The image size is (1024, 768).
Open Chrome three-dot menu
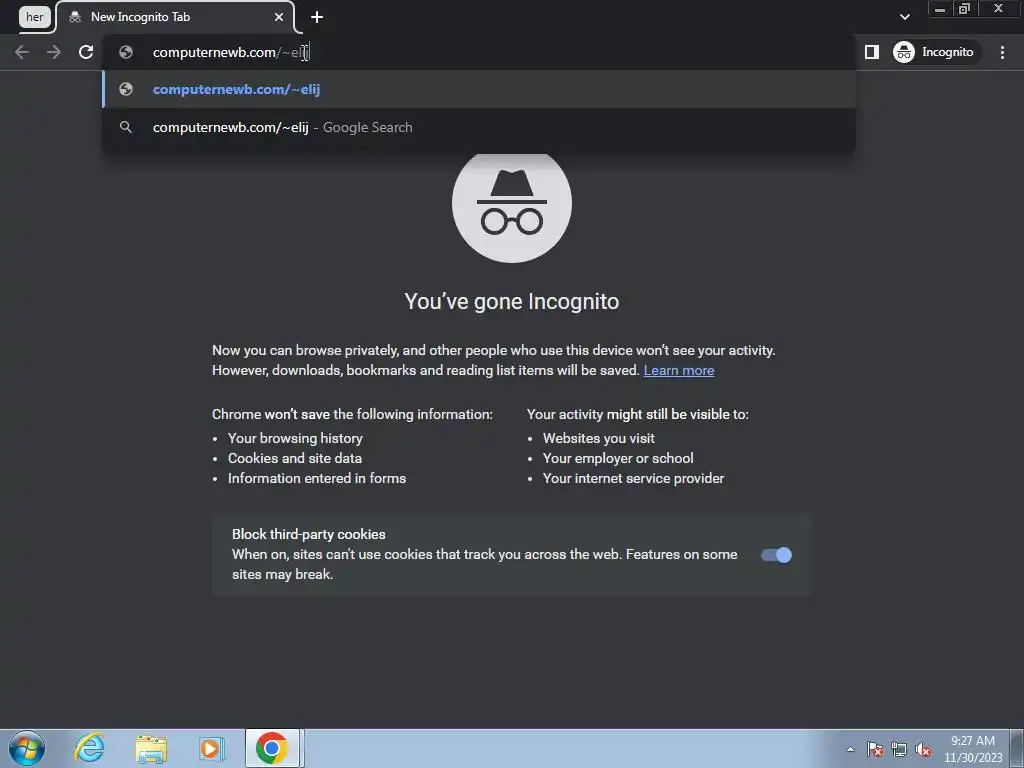coord(1002,52)
